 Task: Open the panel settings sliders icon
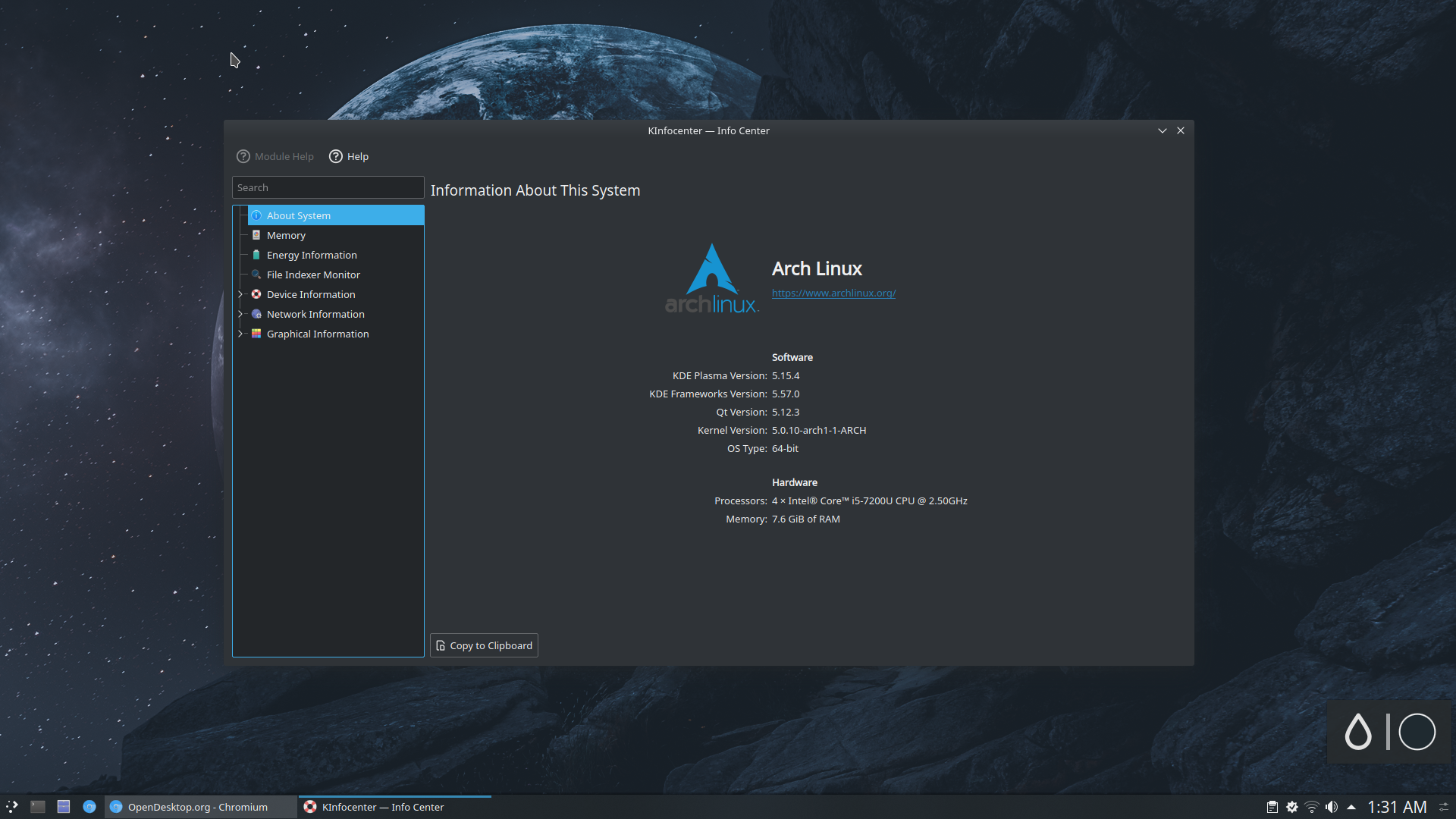(1444, 807)
